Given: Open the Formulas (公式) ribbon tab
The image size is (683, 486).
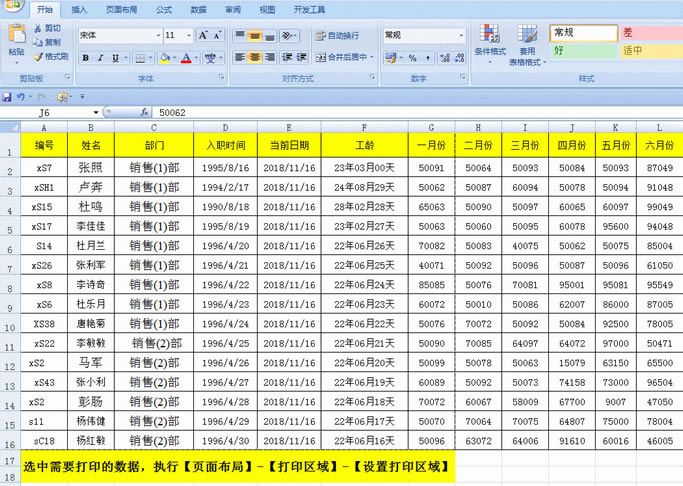Looking at the screenshot, I should click(164, 10).
